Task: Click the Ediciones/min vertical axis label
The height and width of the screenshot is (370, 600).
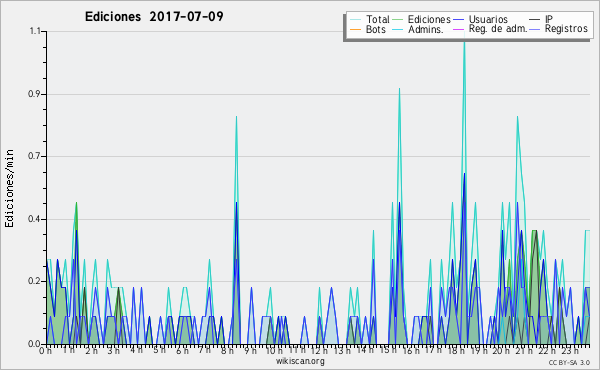Action: (9, 188)
